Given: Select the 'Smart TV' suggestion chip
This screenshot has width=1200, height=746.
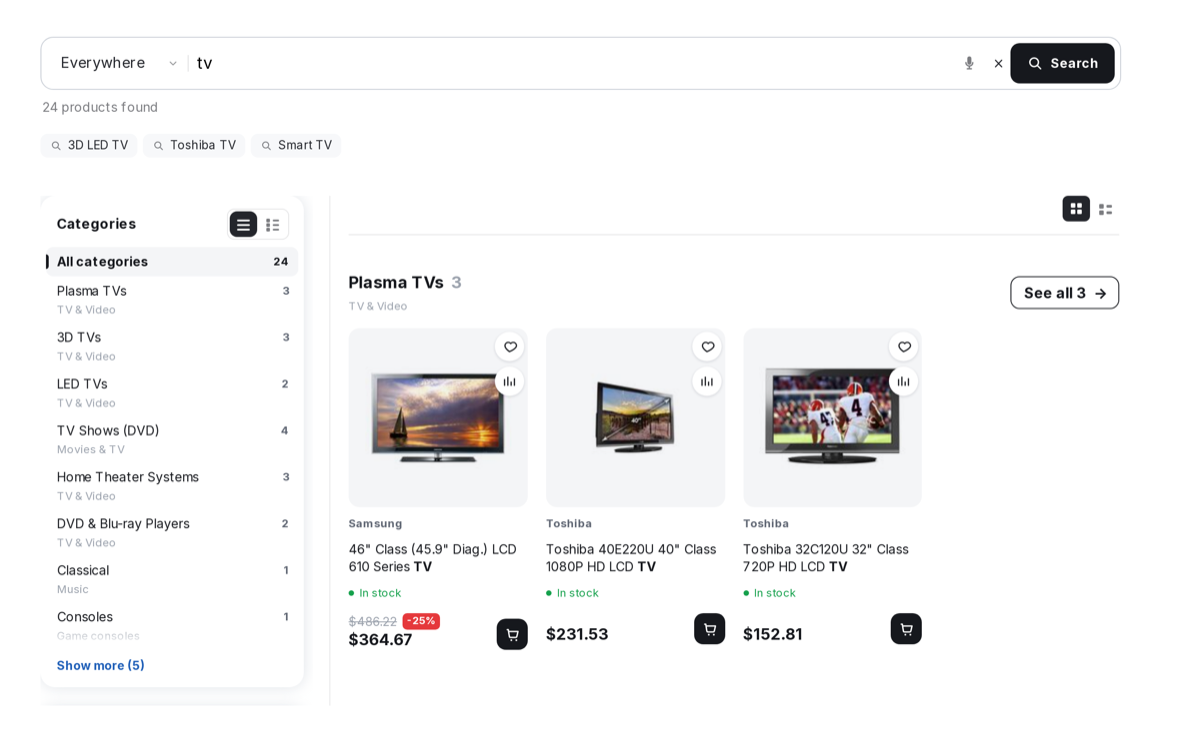Looking at the screenshot, I should point(296,145).
